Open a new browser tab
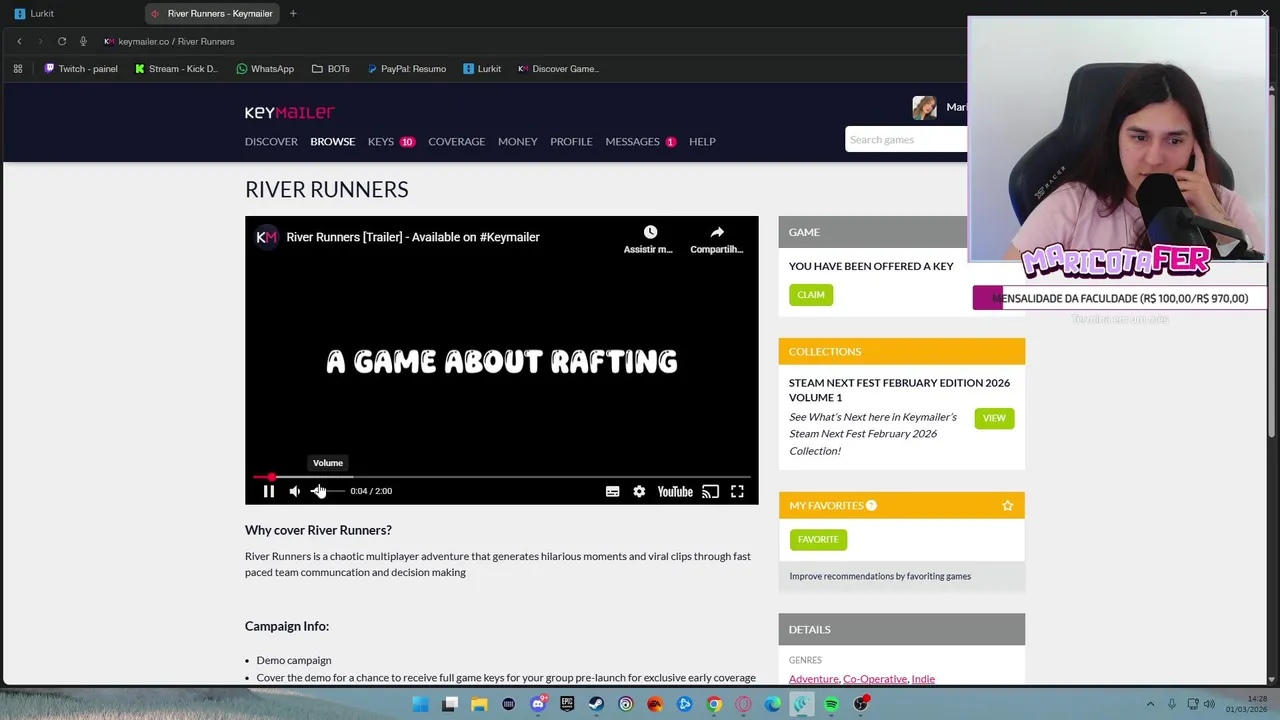Screen dimensions: 1280x720 [x=293, y=14]
